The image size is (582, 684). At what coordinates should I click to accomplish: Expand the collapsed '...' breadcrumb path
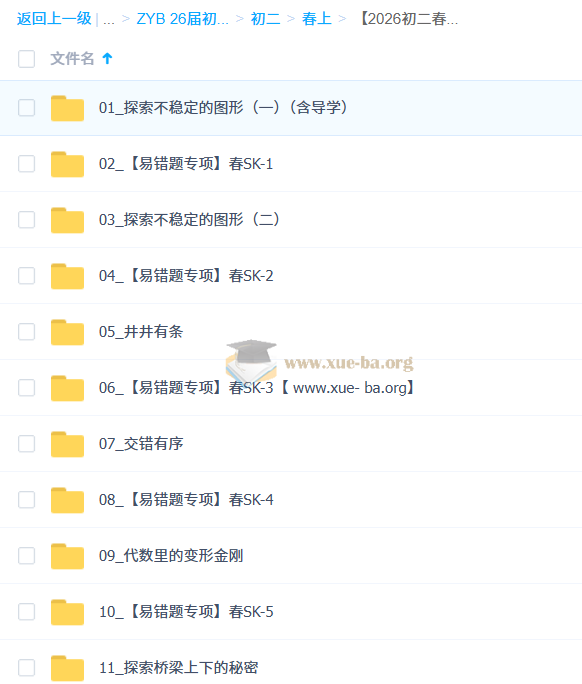click(x=109, y=19)
